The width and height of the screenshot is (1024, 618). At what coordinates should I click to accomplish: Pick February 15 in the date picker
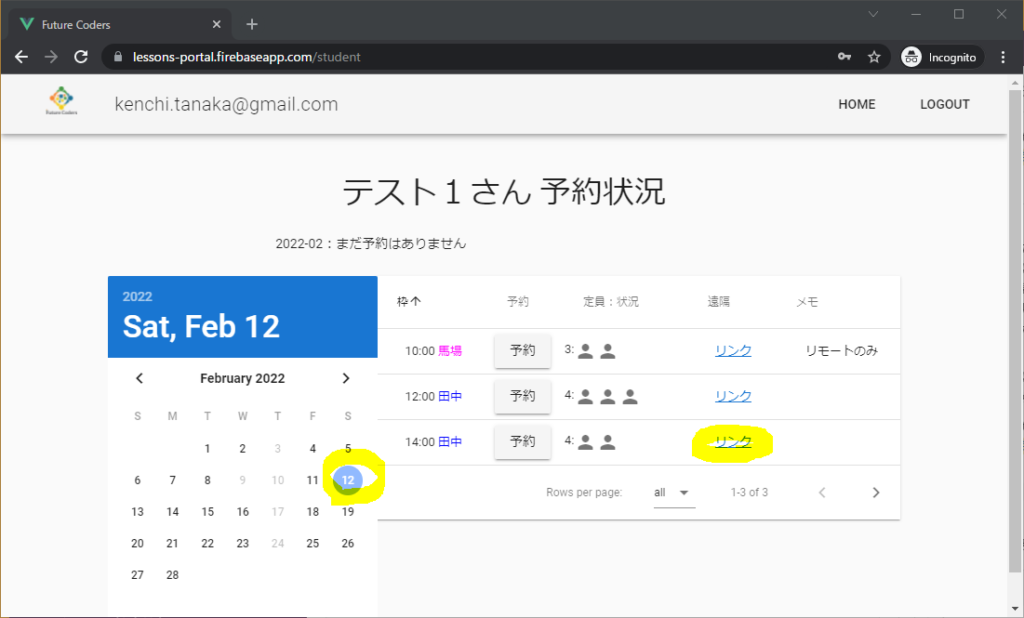point(207,512)
